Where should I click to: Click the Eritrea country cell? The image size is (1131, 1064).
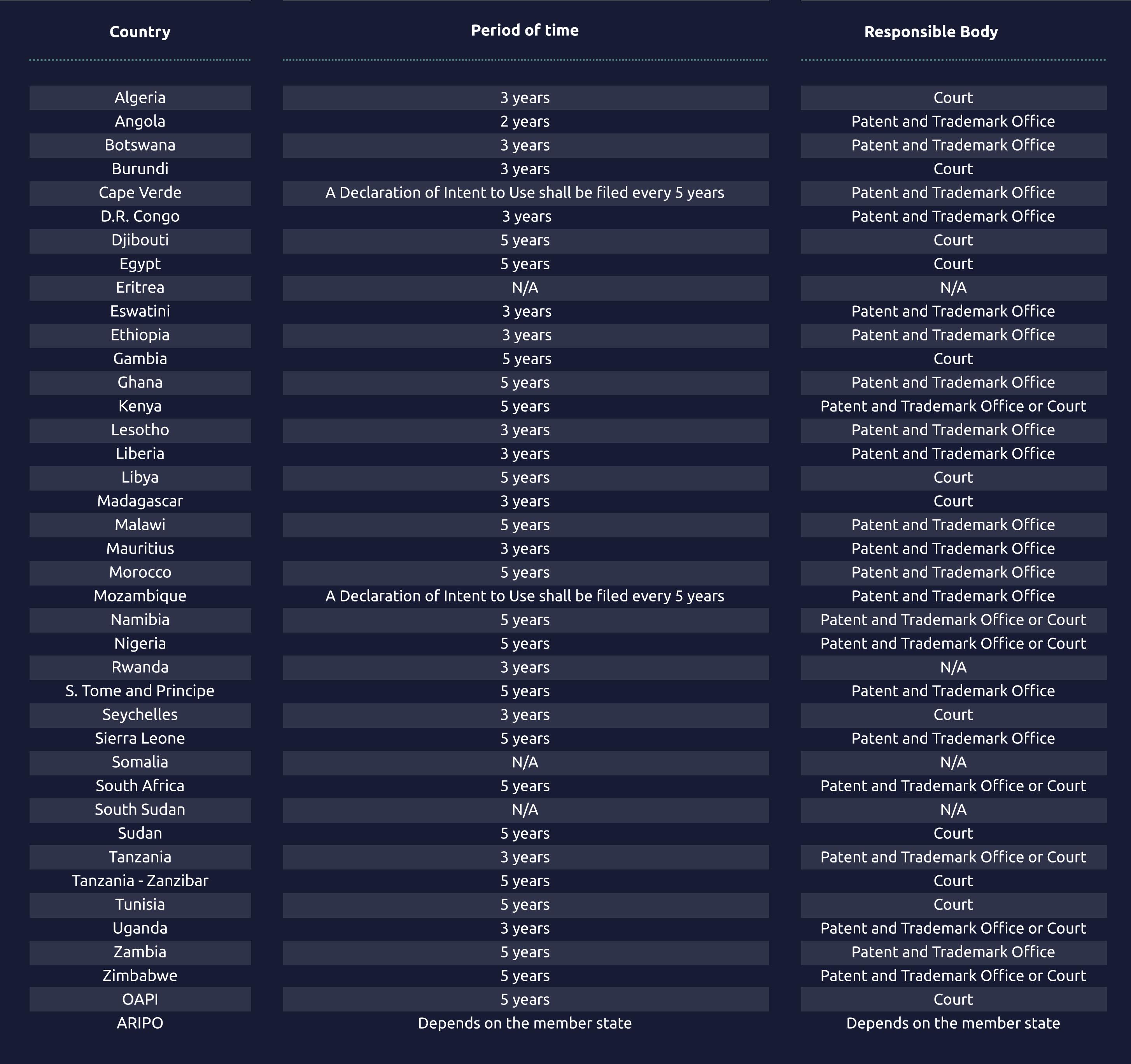pyautogui.click(x=140, y=288)
